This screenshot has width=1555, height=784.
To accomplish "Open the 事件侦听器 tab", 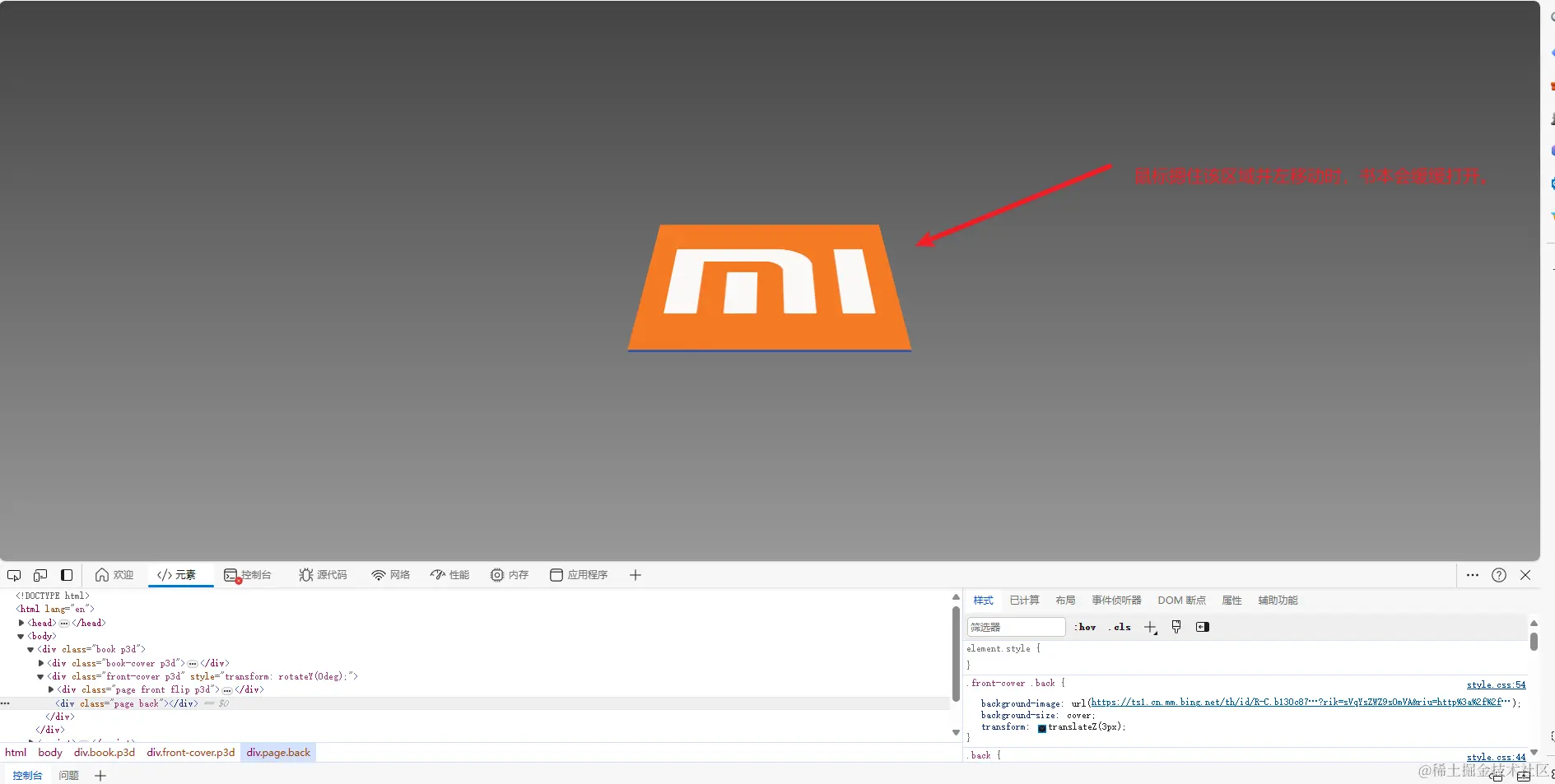I will 1116,601.
